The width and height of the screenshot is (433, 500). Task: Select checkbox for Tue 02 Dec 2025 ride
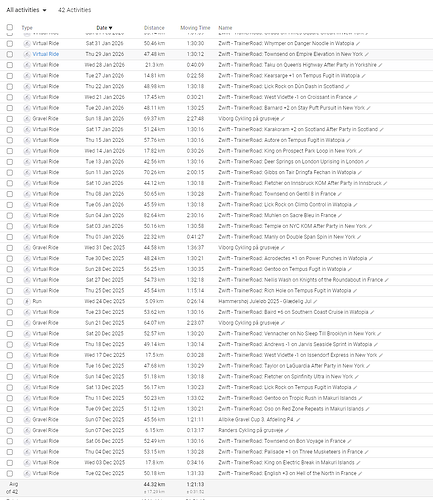pos(10,473)
